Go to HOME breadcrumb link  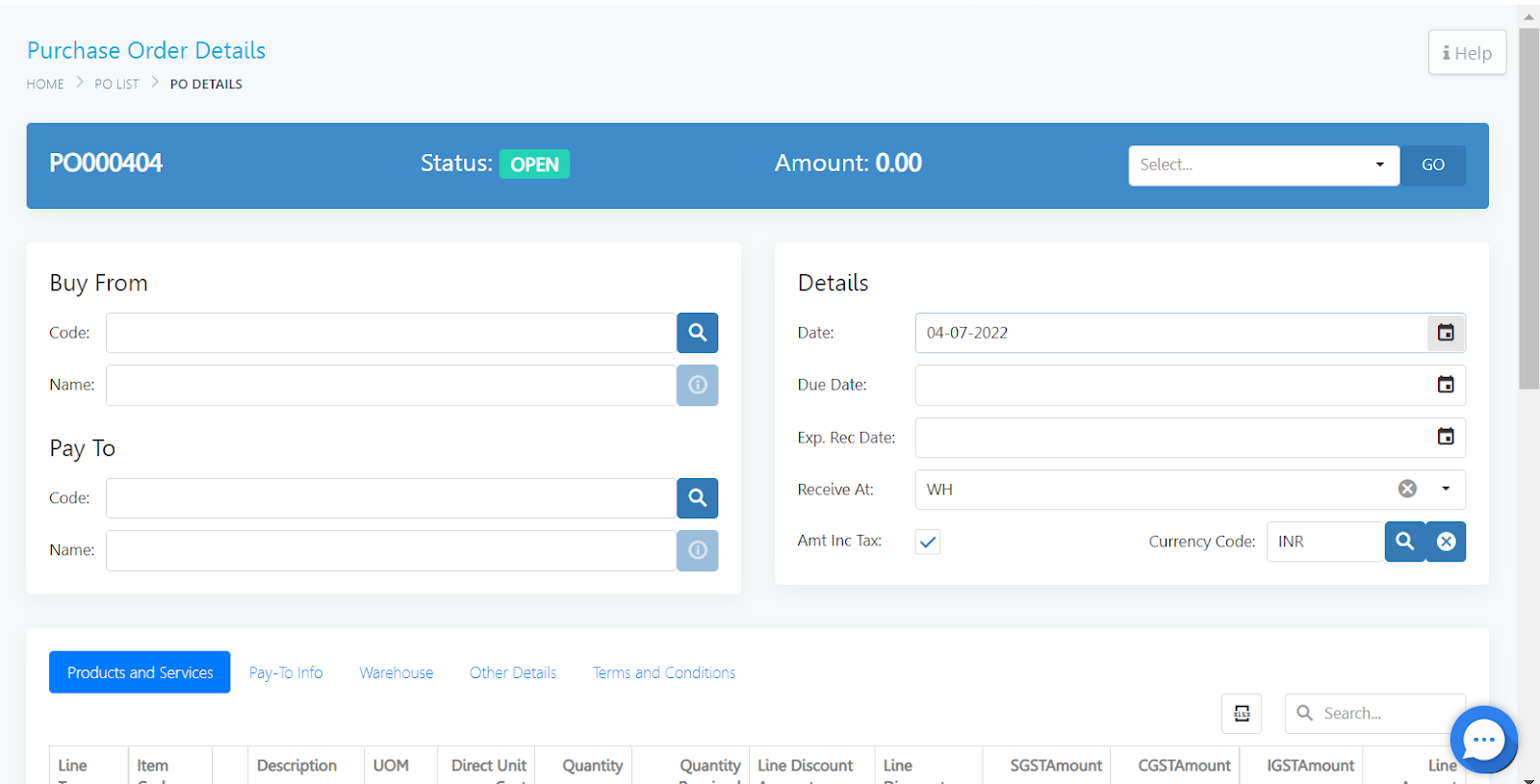pos(45,85)
